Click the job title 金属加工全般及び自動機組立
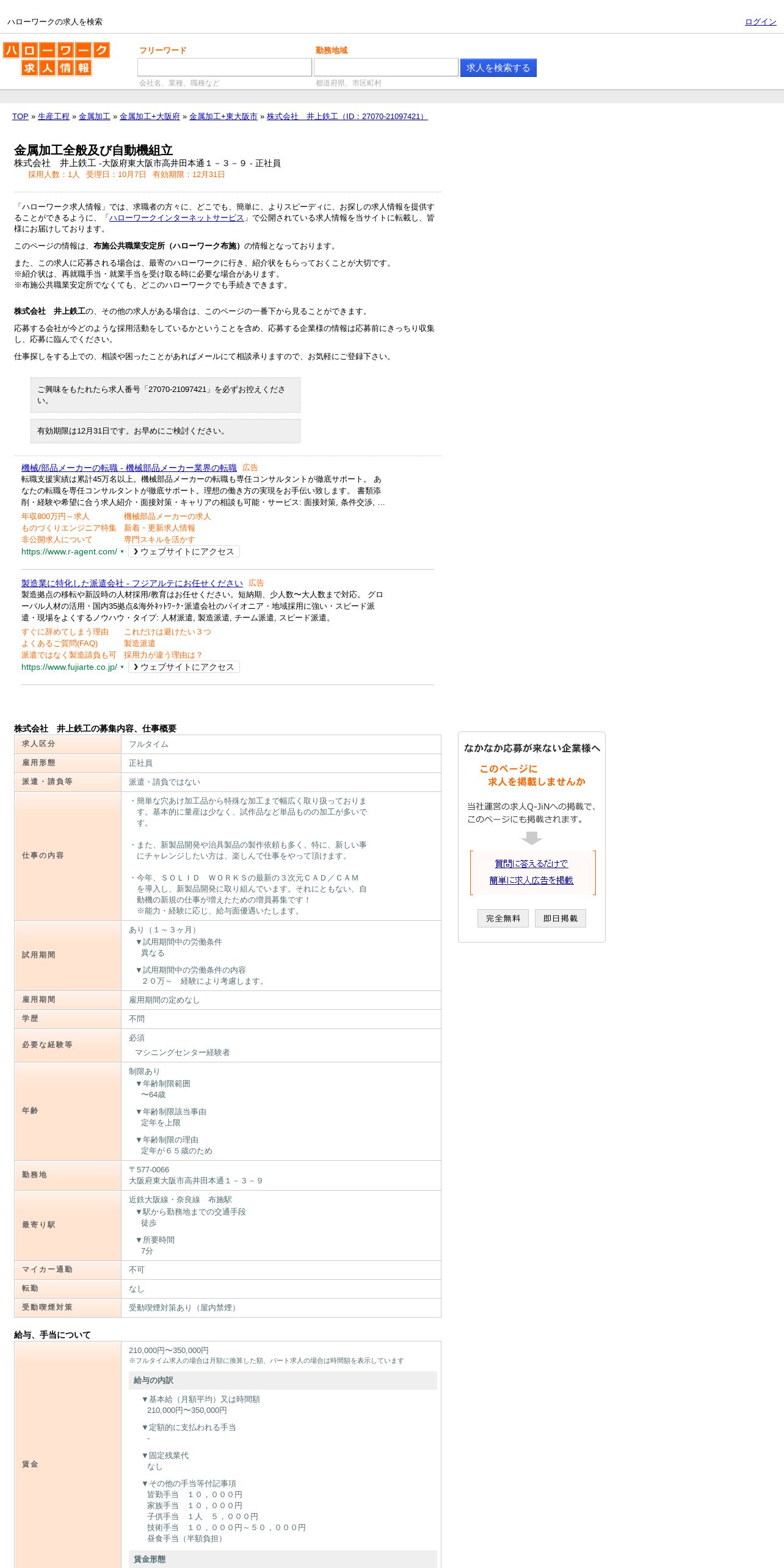The width and height of the screenshot is (784, 1568). click(x=93, y=150)
